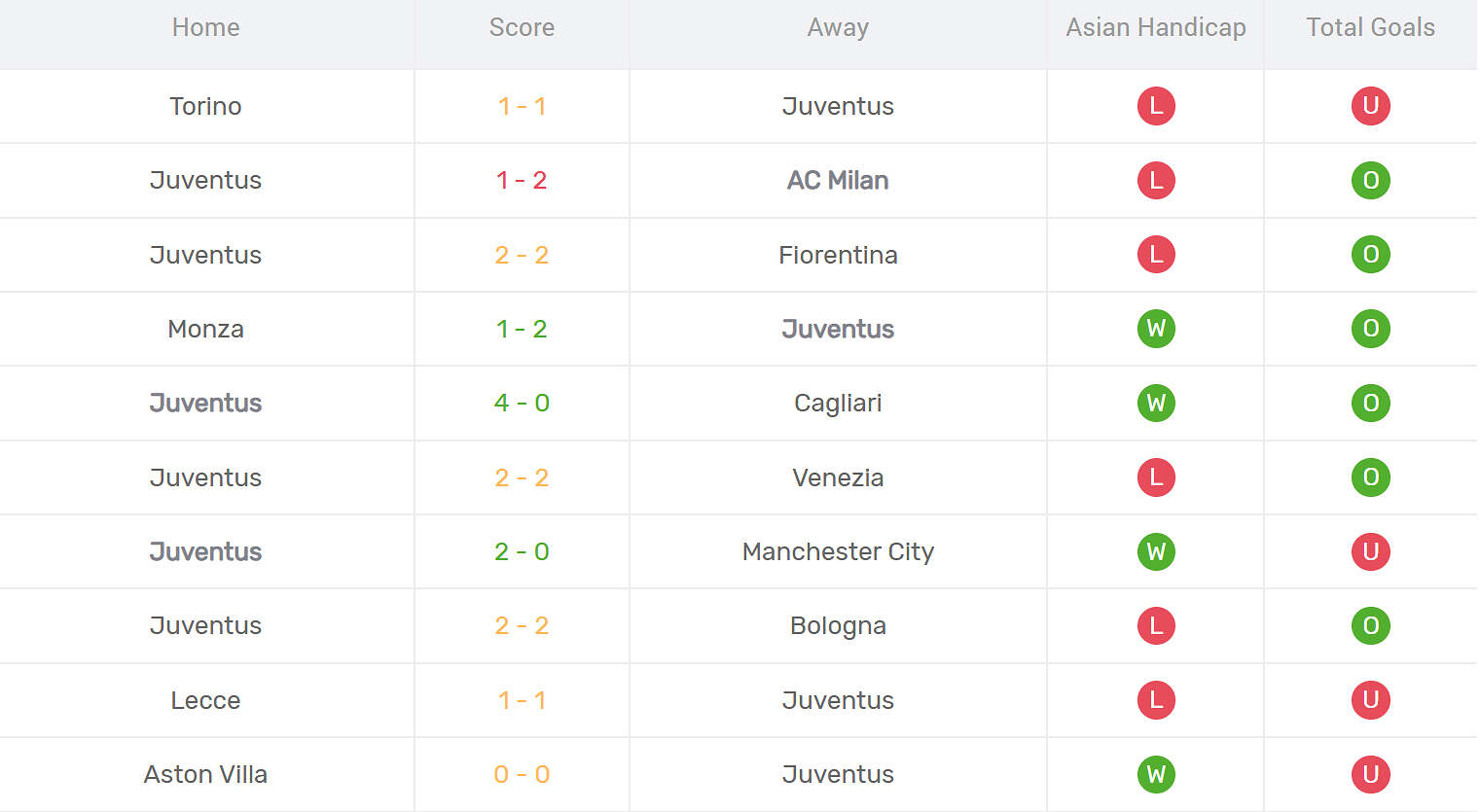Click the Total Goals column header
This screenshot has height=812, width=1480.
1370,27
